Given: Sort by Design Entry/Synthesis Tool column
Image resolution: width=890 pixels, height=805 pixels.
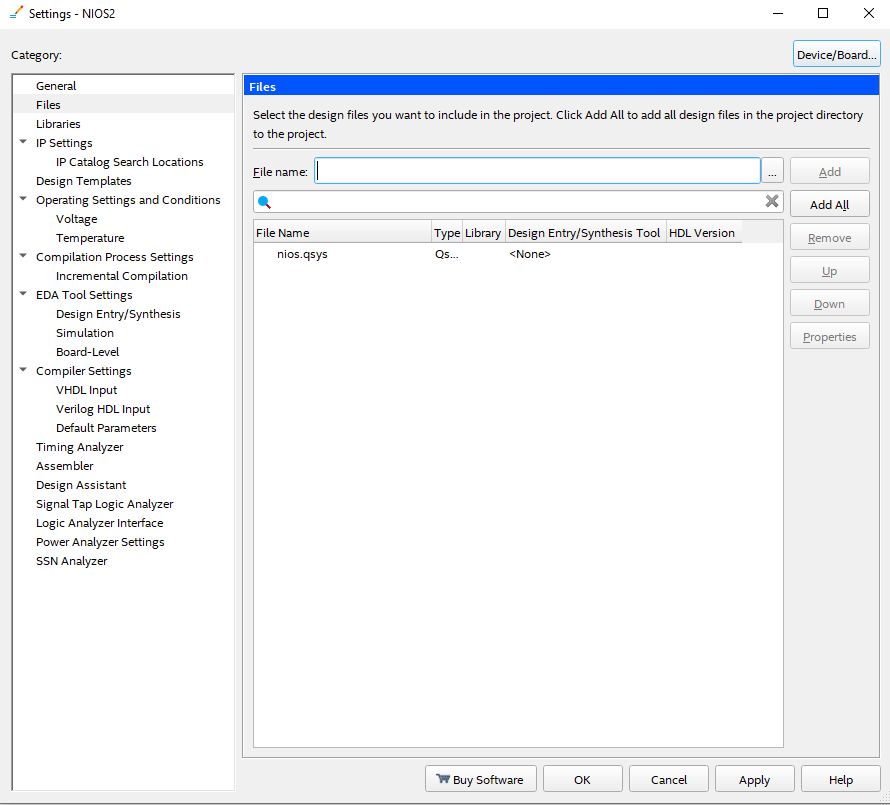Looking at the screenshot, I should pos(585,233).
